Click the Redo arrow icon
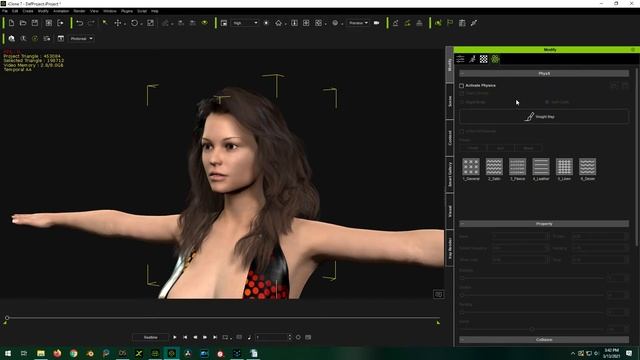This screenshot has height=360, width=640. [91, 23]
